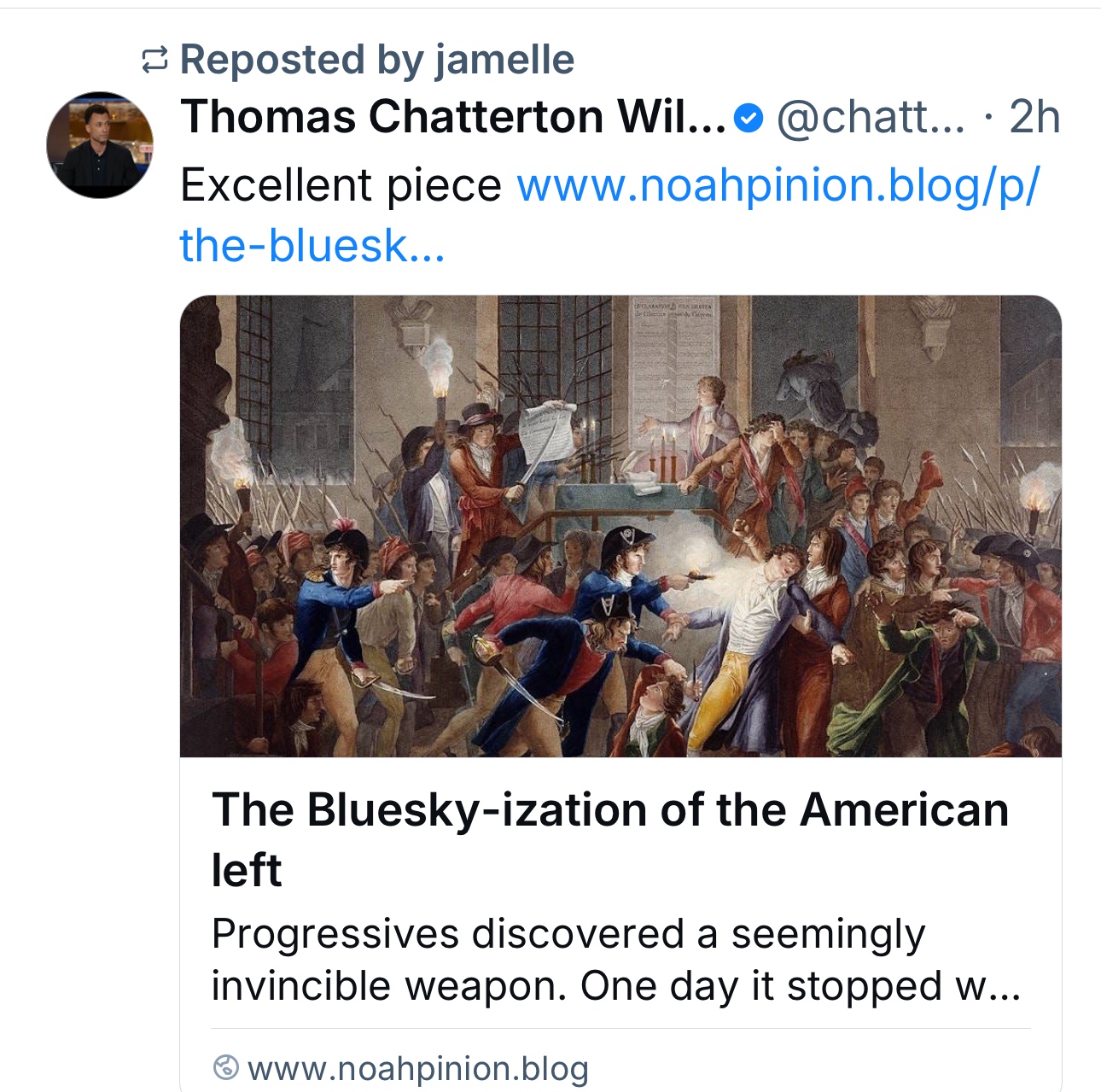The height and width of the screenshot is (1092, 1101).
Task: Click the repost arrows icon
Action: (x=154, y=60)
